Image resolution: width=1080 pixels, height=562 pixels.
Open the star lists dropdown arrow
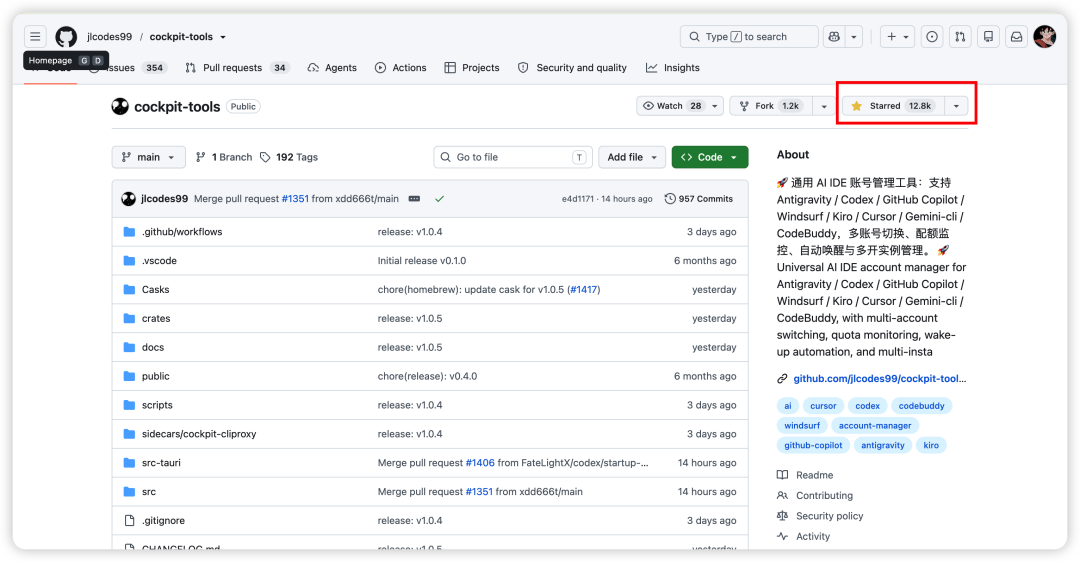click(956, 106)
